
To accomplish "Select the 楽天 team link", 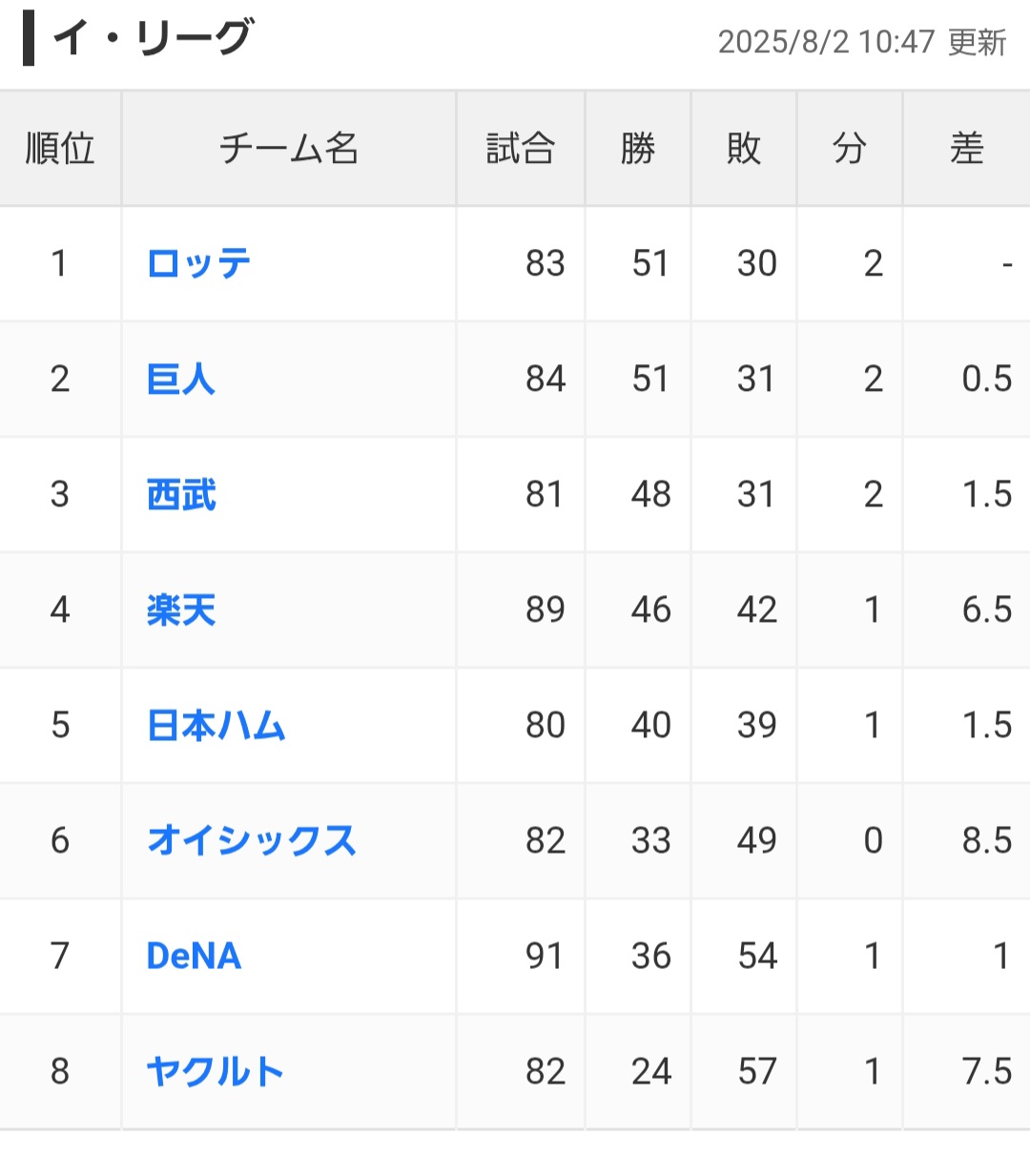I will point(181,609).
